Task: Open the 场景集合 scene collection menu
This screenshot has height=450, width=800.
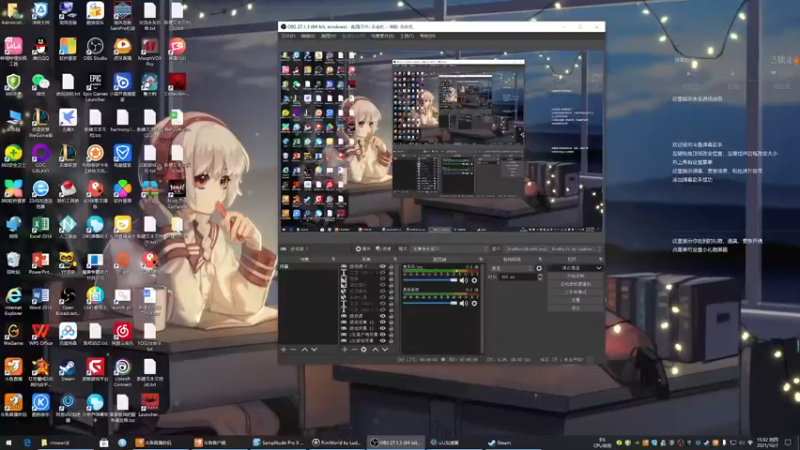Action: (382, 36)
